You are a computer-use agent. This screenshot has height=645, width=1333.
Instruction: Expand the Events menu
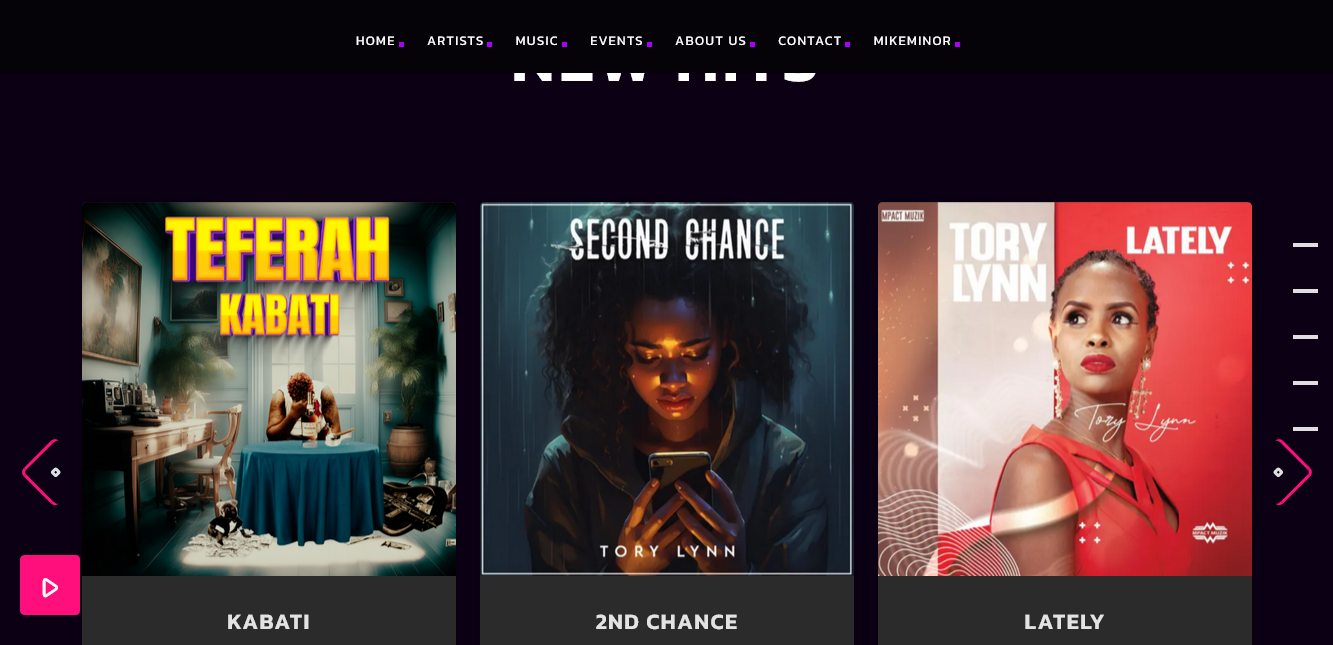coord(617,41)
